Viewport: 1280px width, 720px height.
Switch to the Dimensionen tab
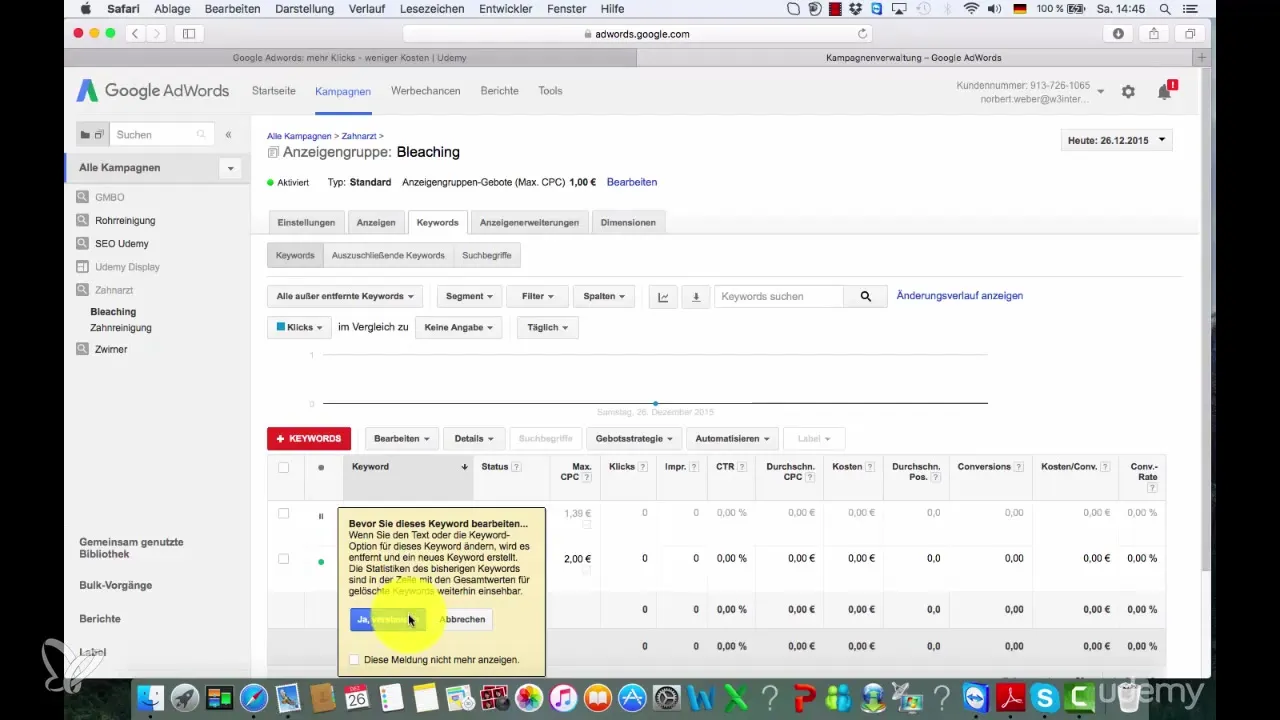click(x=628, y=222)
